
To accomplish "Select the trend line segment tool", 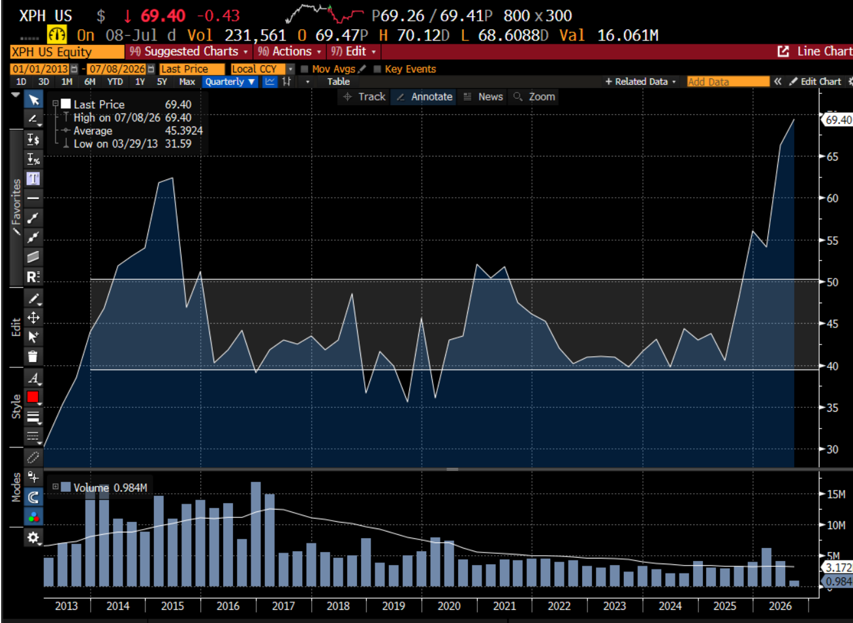I will click(x=33, y=218).
